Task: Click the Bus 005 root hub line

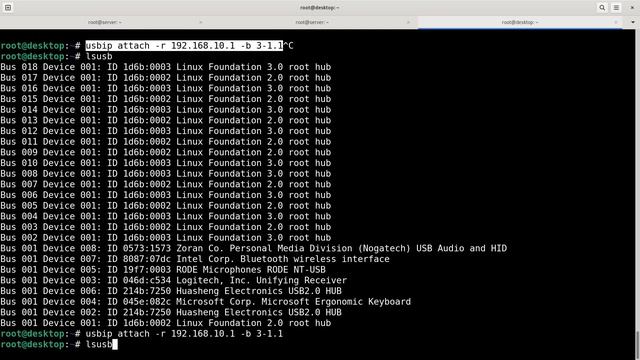Action: [166, 206]
